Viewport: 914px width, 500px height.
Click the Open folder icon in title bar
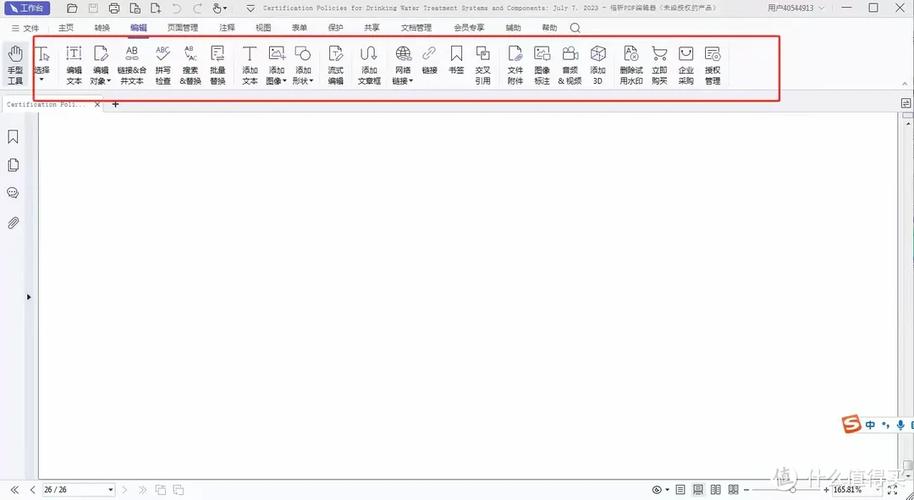[72, 8]
